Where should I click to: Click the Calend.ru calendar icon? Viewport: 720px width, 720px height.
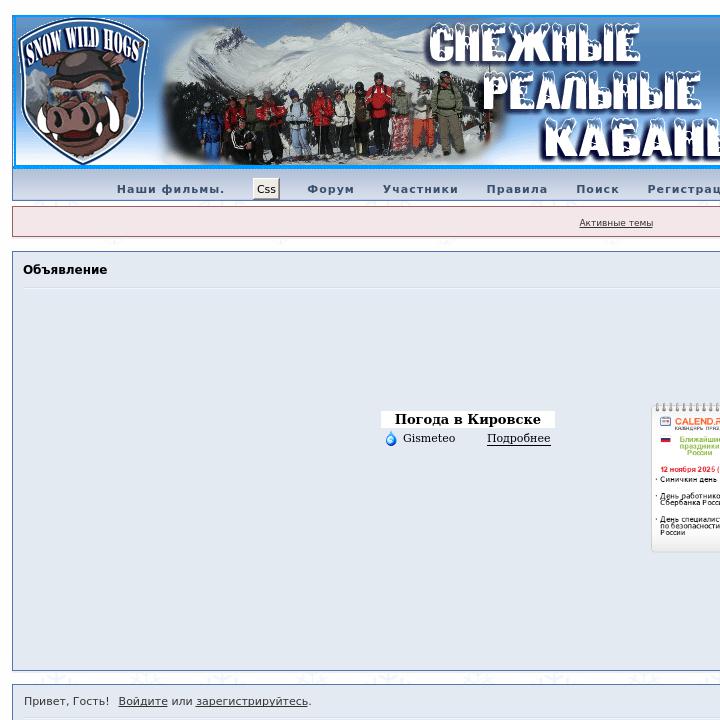[x=665, y=422]
